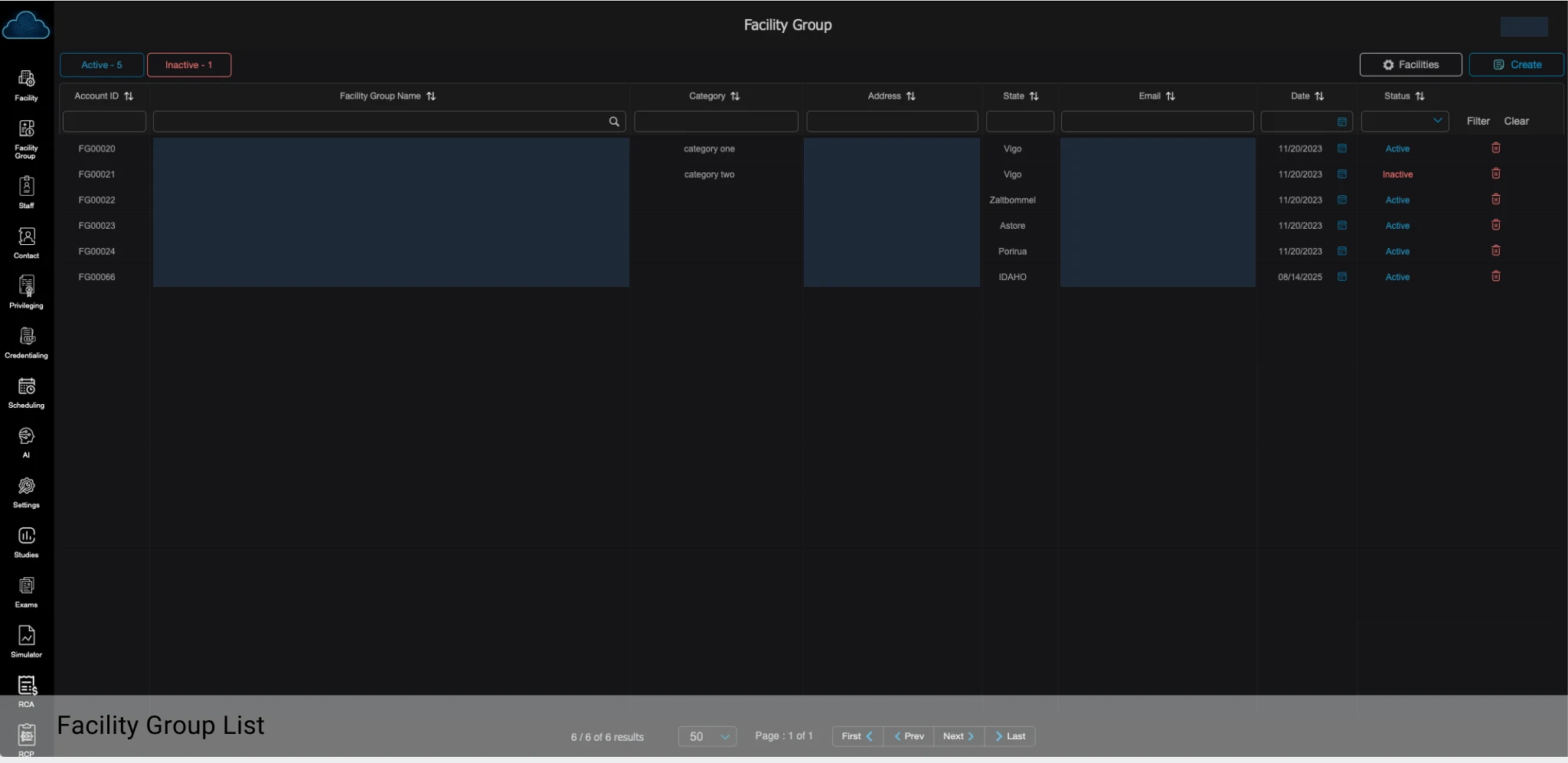Delete facility group FG00066

click(x=1495, y=276)
